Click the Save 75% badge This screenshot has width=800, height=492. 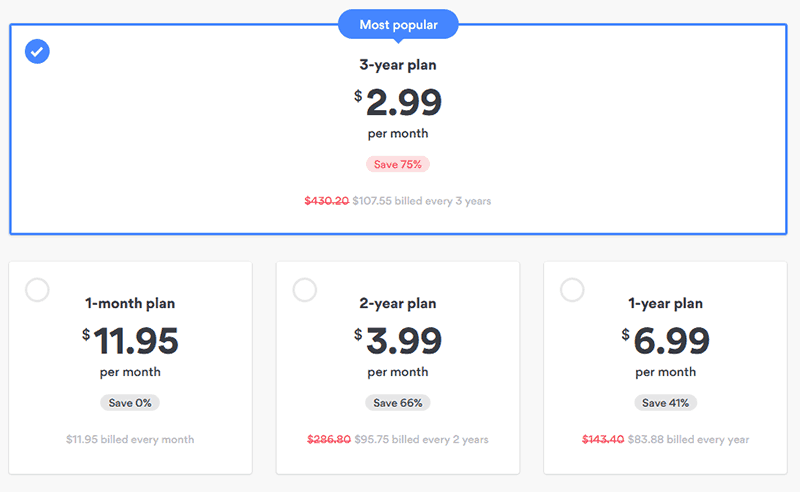[398, 164]
